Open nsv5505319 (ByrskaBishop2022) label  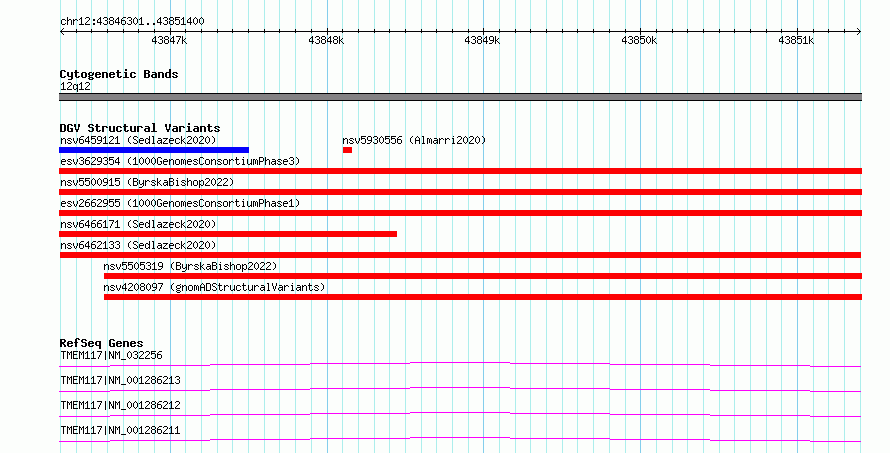click(x=190, y=266)
